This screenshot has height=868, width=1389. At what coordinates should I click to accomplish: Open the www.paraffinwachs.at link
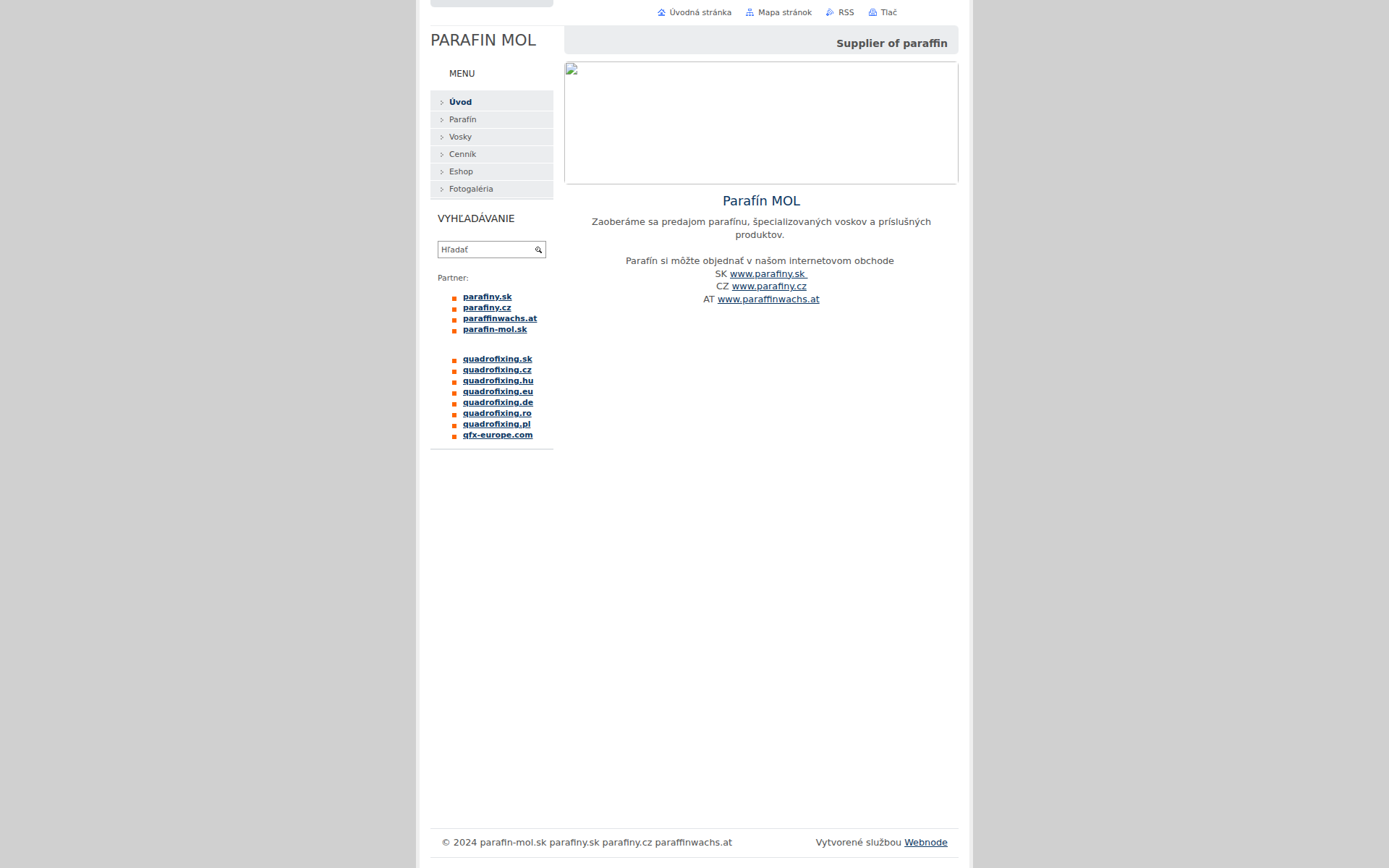tap(768, 299)
